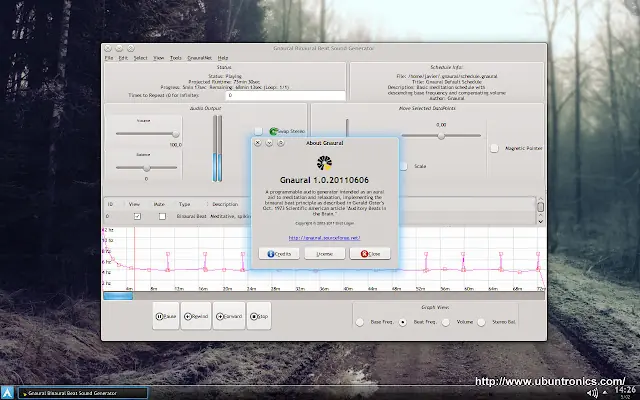640x400 pixels.
Task: Click the Forward button
Action: click(x=229, y=316)
